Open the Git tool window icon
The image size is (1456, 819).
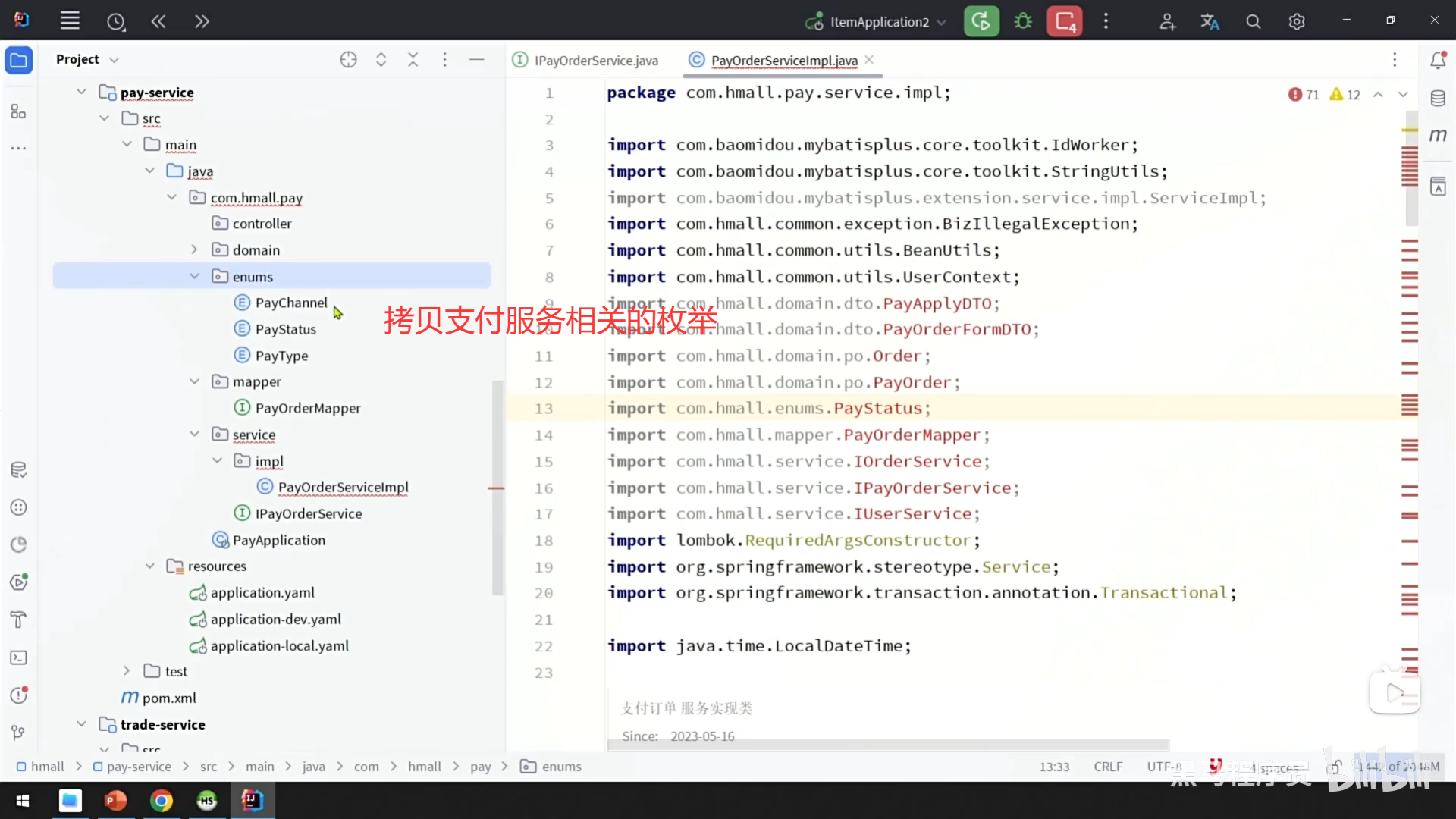(x=19, y=733)
